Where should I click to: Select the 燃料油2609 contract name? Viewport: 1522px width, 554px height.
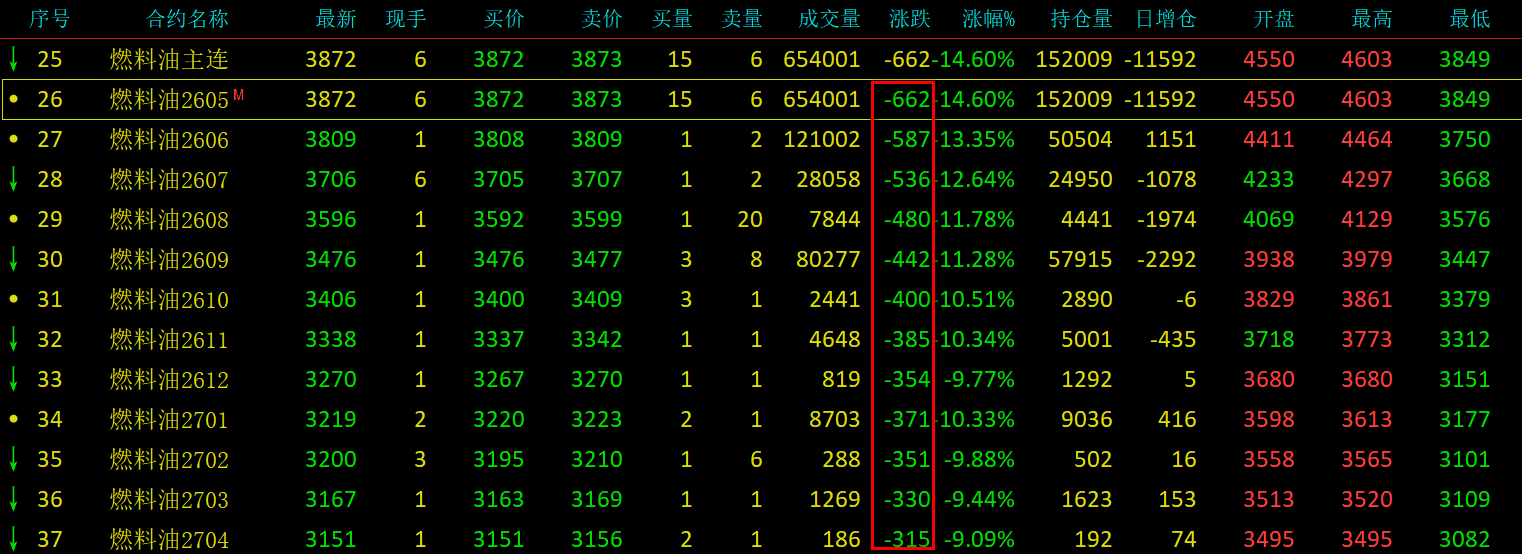[169, 260]
